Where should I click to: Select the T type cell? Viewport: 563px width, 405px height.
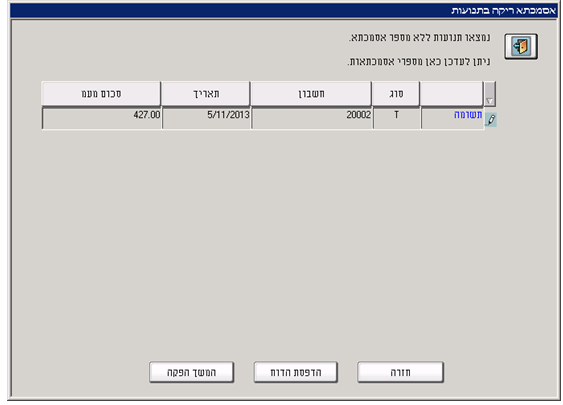396,118
